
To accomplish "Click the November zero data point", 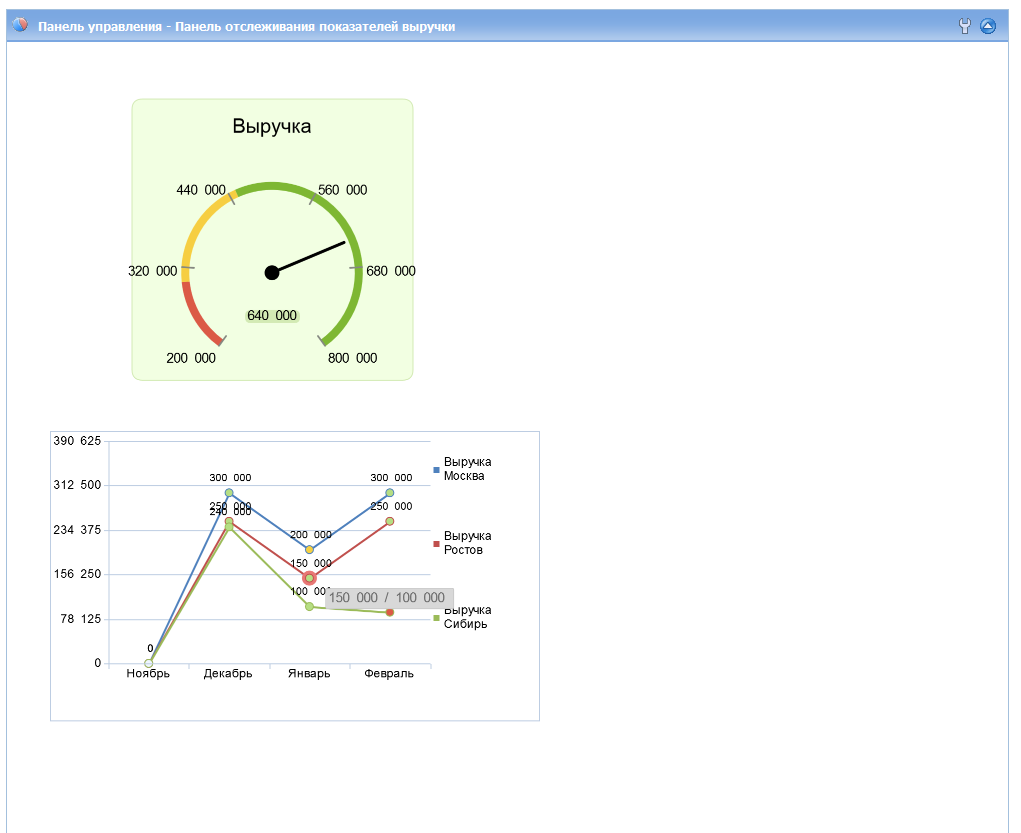I will click(149, 663).
